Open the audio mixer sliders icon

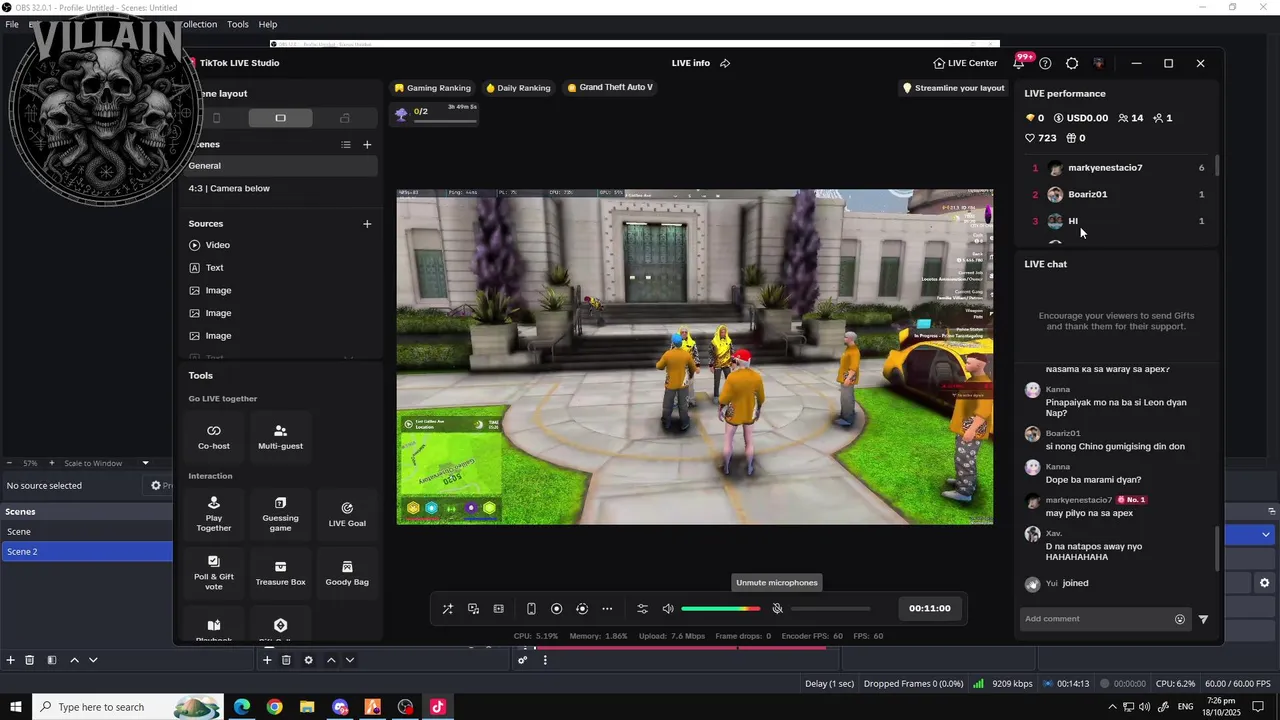pyautogui.click(x=642, y=609)
